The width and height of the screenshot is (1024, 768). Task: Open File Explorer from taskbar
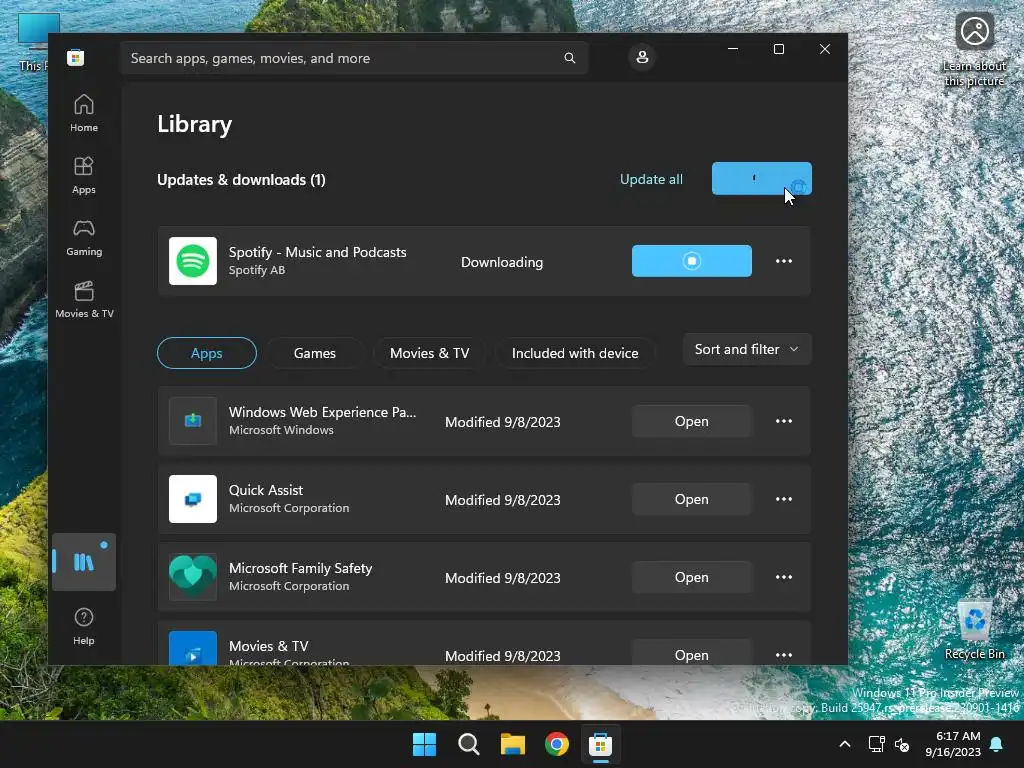[513, 744]
